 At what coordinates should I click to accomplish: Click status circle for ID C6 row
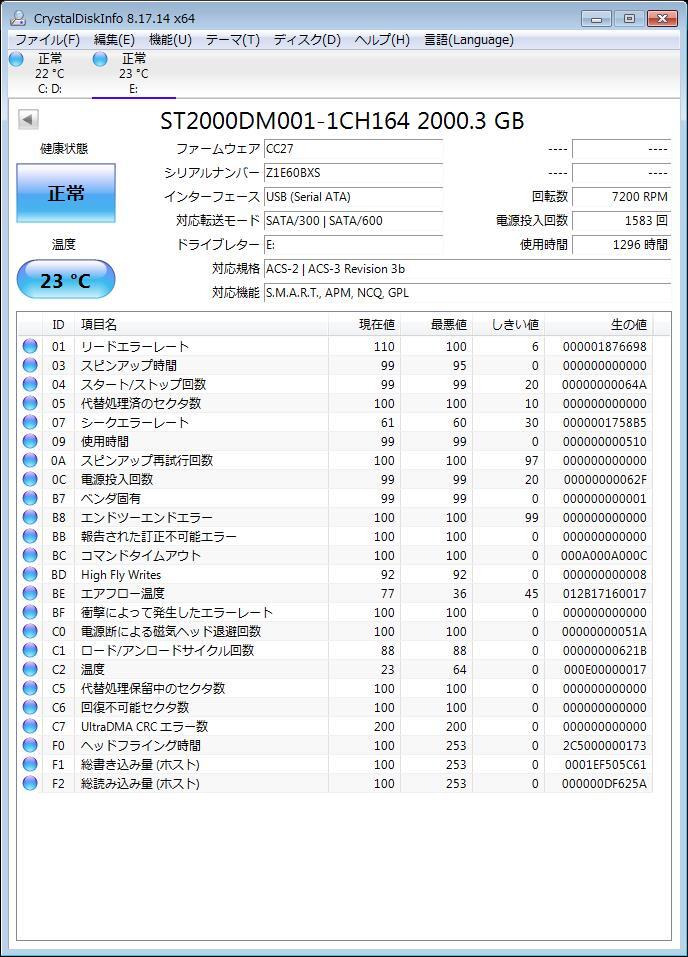(x=30, y=707)
